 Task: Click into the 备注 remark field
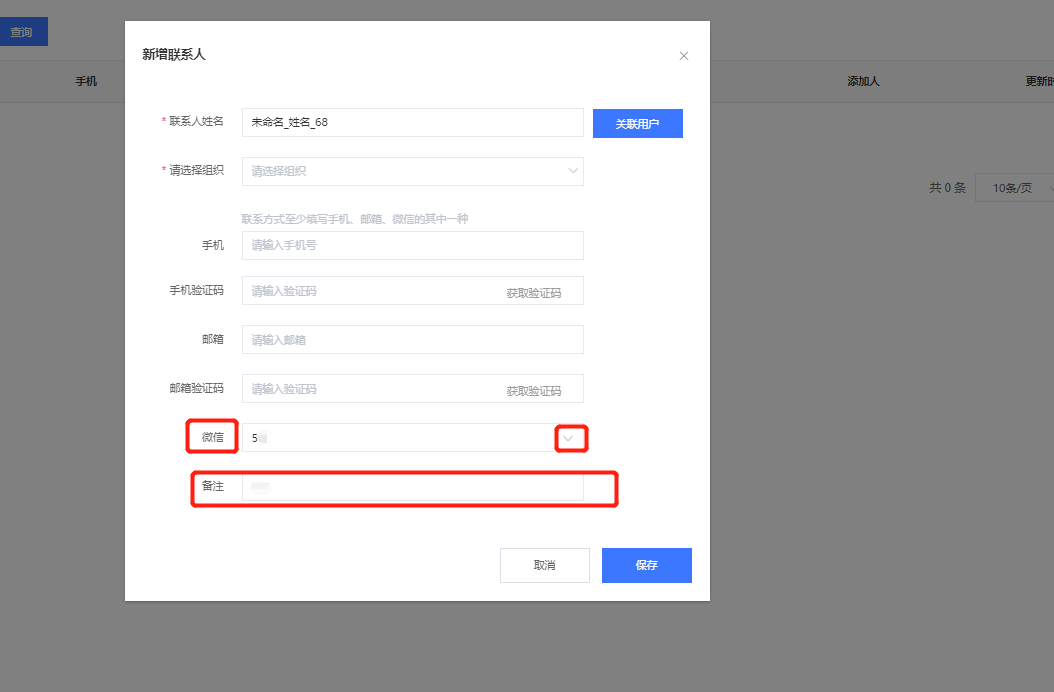412,487
